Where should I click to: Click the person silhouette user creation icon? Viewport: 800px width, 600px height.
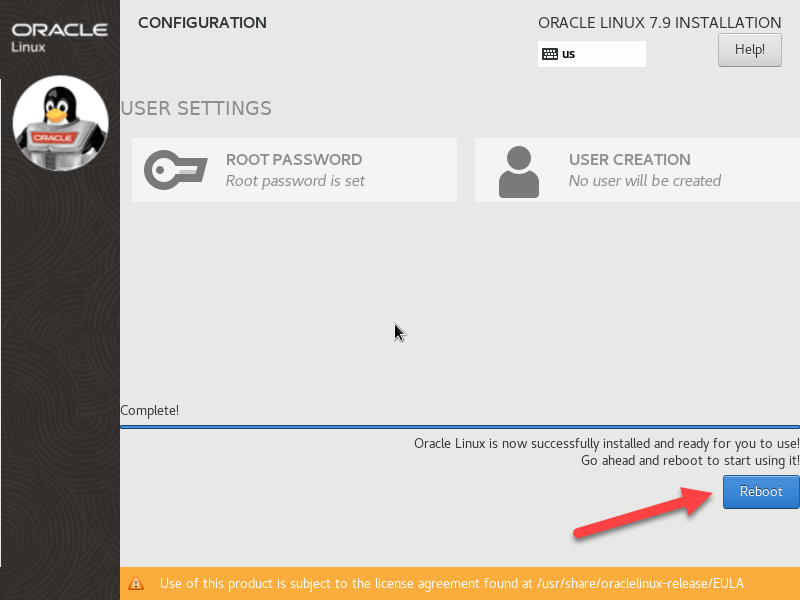[518, 171]
